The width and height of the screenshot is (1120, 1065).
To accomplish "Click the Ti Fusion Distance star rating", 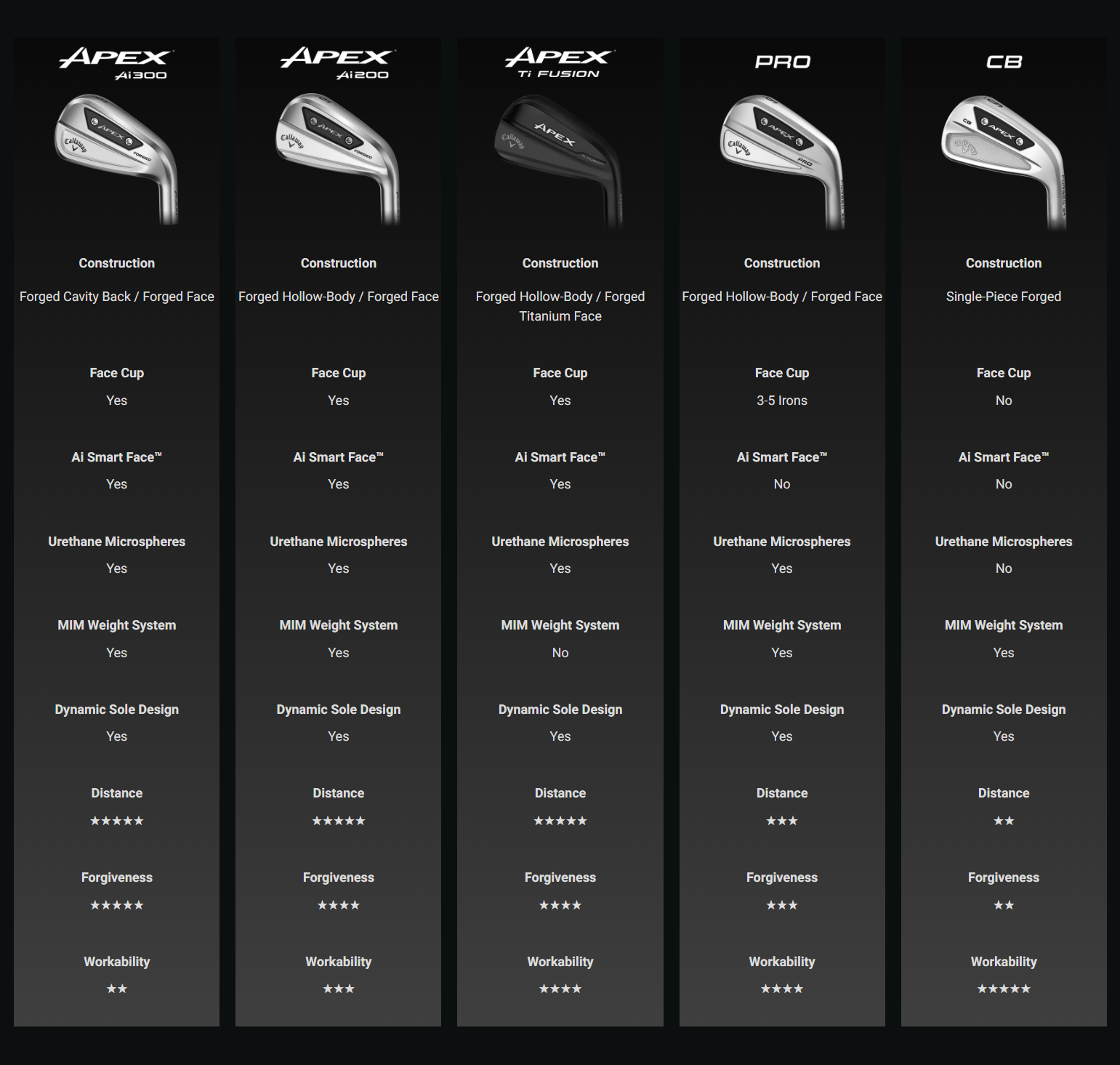I will (x=560, y=821).
